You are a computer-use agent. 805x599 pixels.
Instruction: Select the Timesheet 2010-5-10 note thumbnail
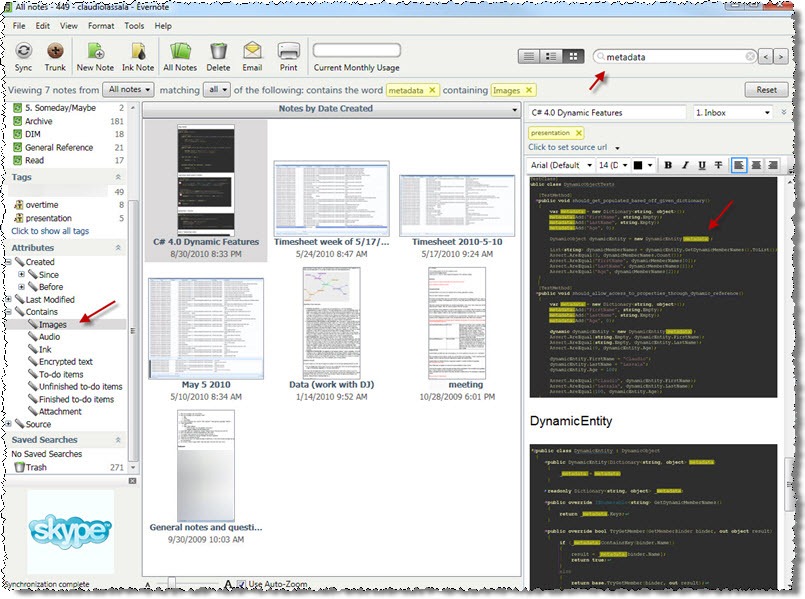pos(457,206)
